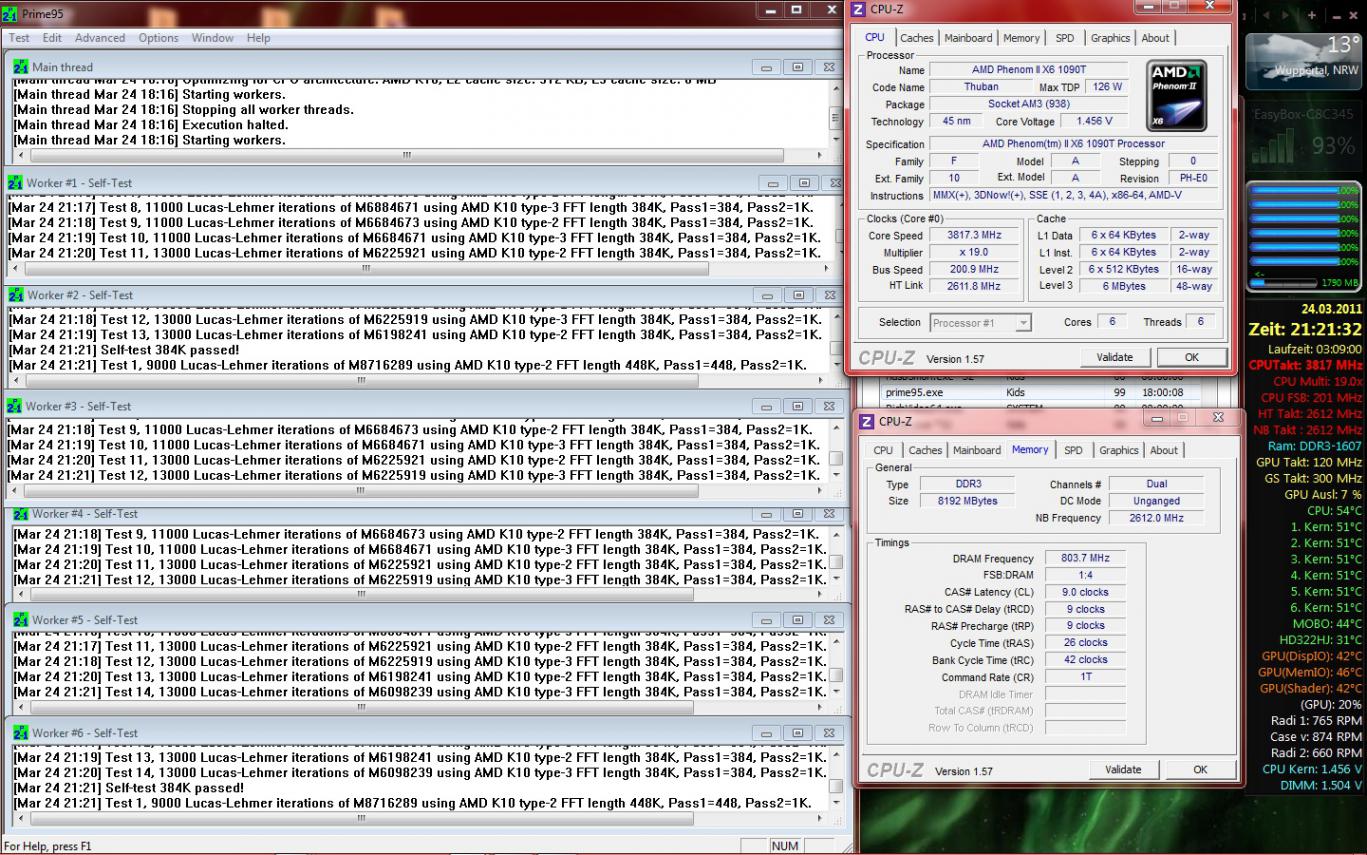Click the Ram: DDR3-1607 sidebar line

(1315, 446)
